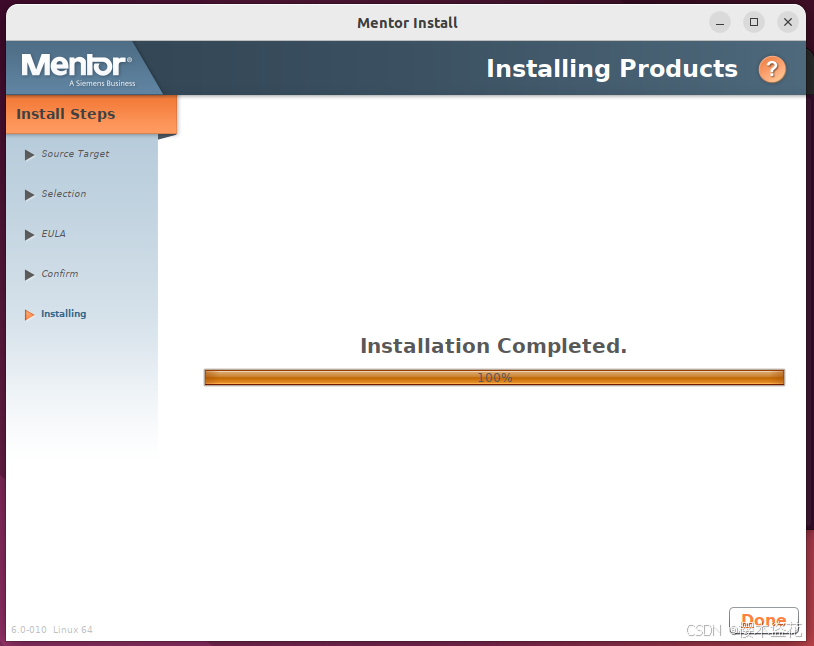This screenshot has width=814, height=646.
Task: Go to the Selection step
Action: tap(64, 194)
